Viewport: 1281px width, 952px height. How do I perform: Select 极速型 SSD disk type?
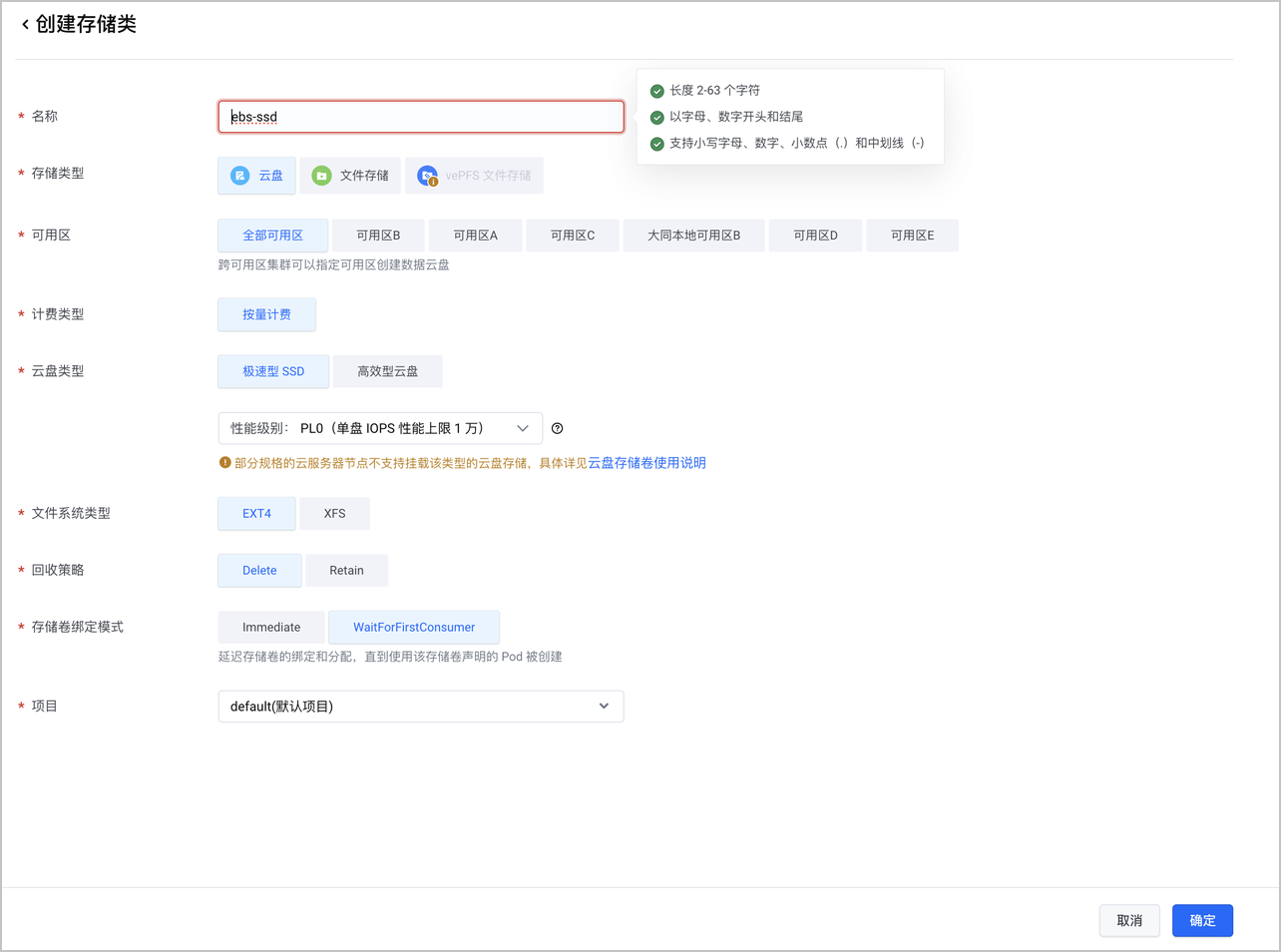[273, 371]
